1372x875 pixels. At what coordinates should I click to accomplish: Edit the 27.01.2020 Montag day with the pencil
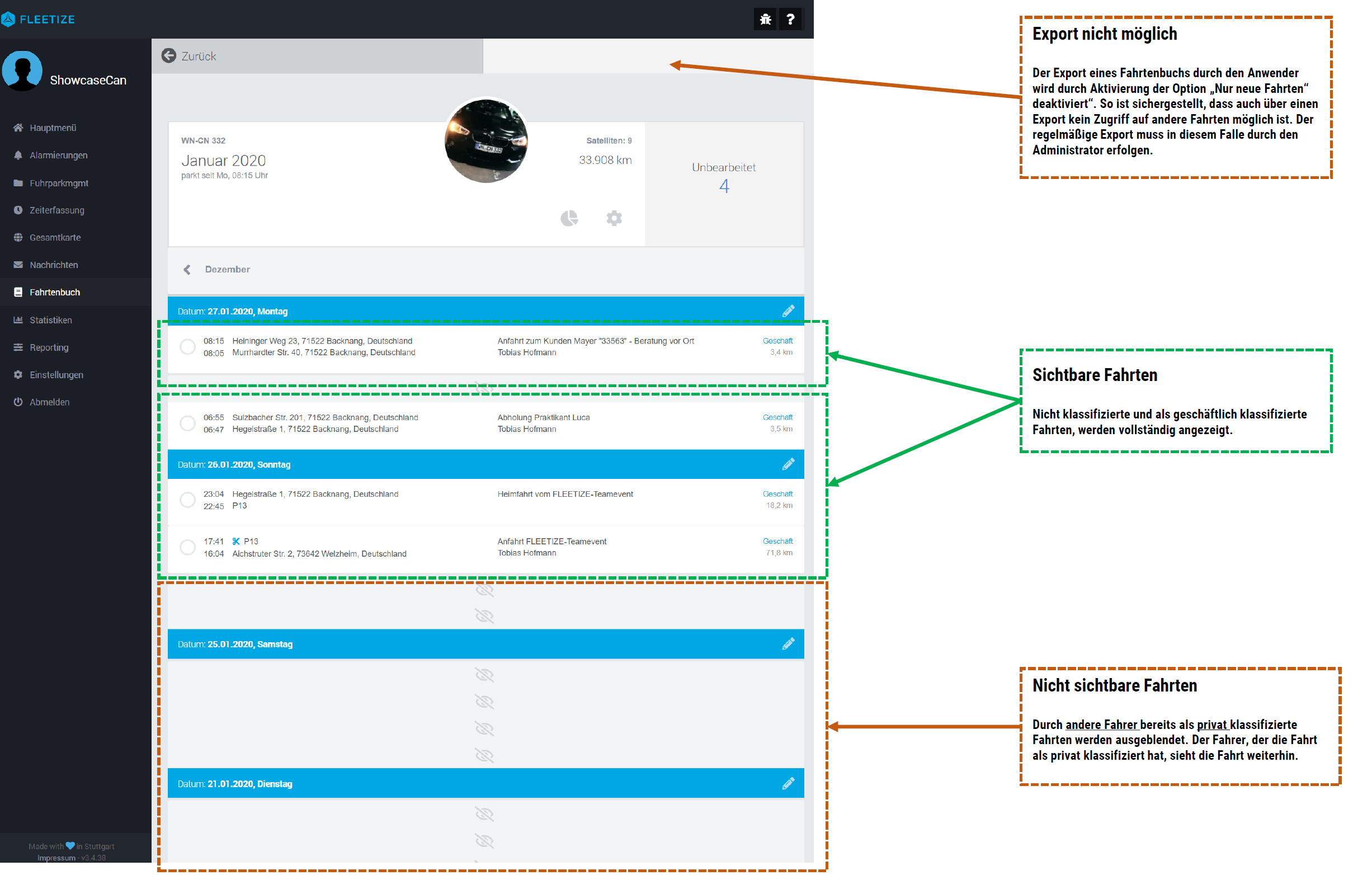tap(789, 311)
